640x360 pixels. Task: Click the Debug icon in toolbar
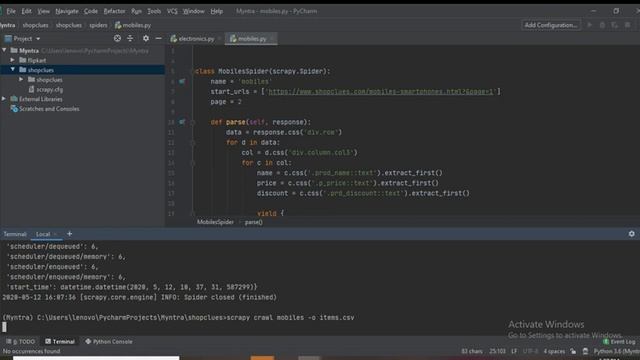click(x=602, y=25)
